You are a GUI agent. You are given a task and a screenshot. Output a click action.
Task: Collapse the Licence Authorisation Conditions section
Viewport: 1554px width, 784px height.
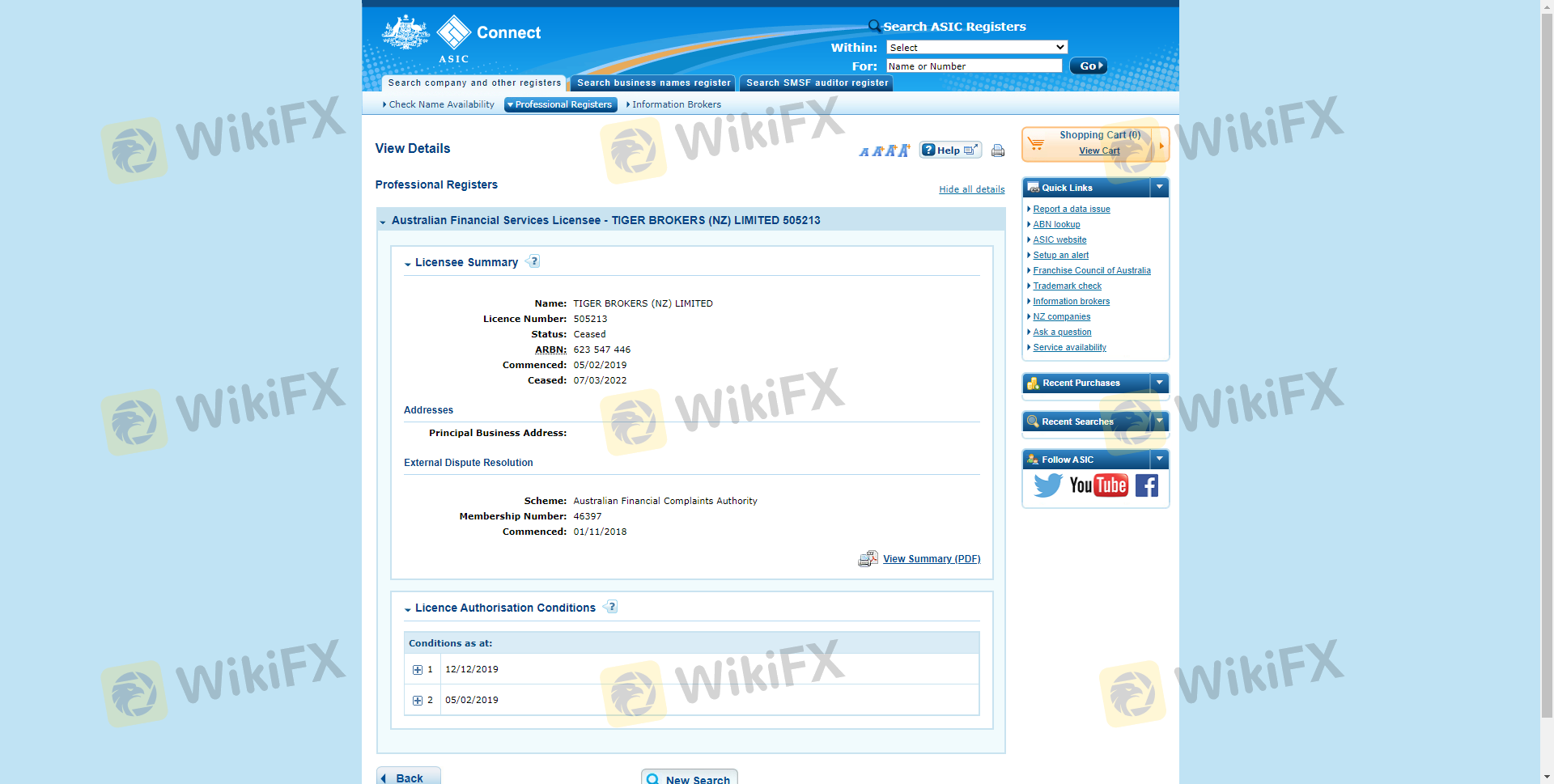(408, 609)
